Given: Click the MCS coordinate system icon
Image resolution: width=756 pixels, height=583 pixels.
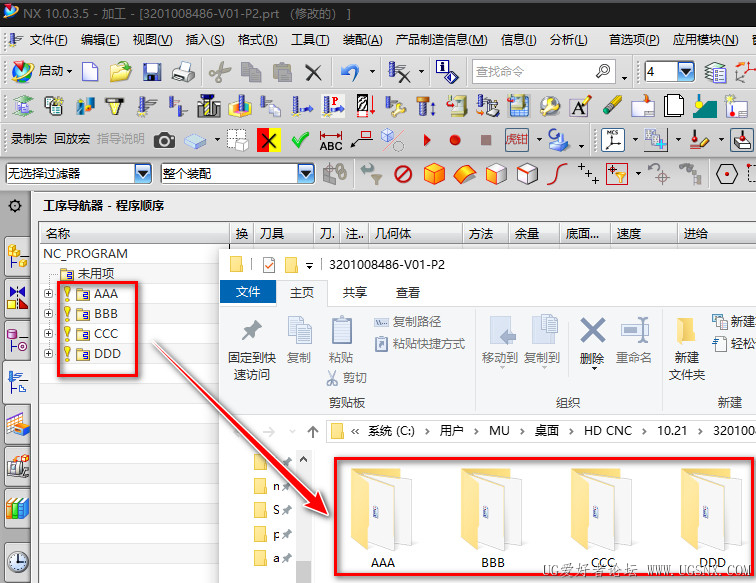Looking at the screenshot, I should [613, 140].
